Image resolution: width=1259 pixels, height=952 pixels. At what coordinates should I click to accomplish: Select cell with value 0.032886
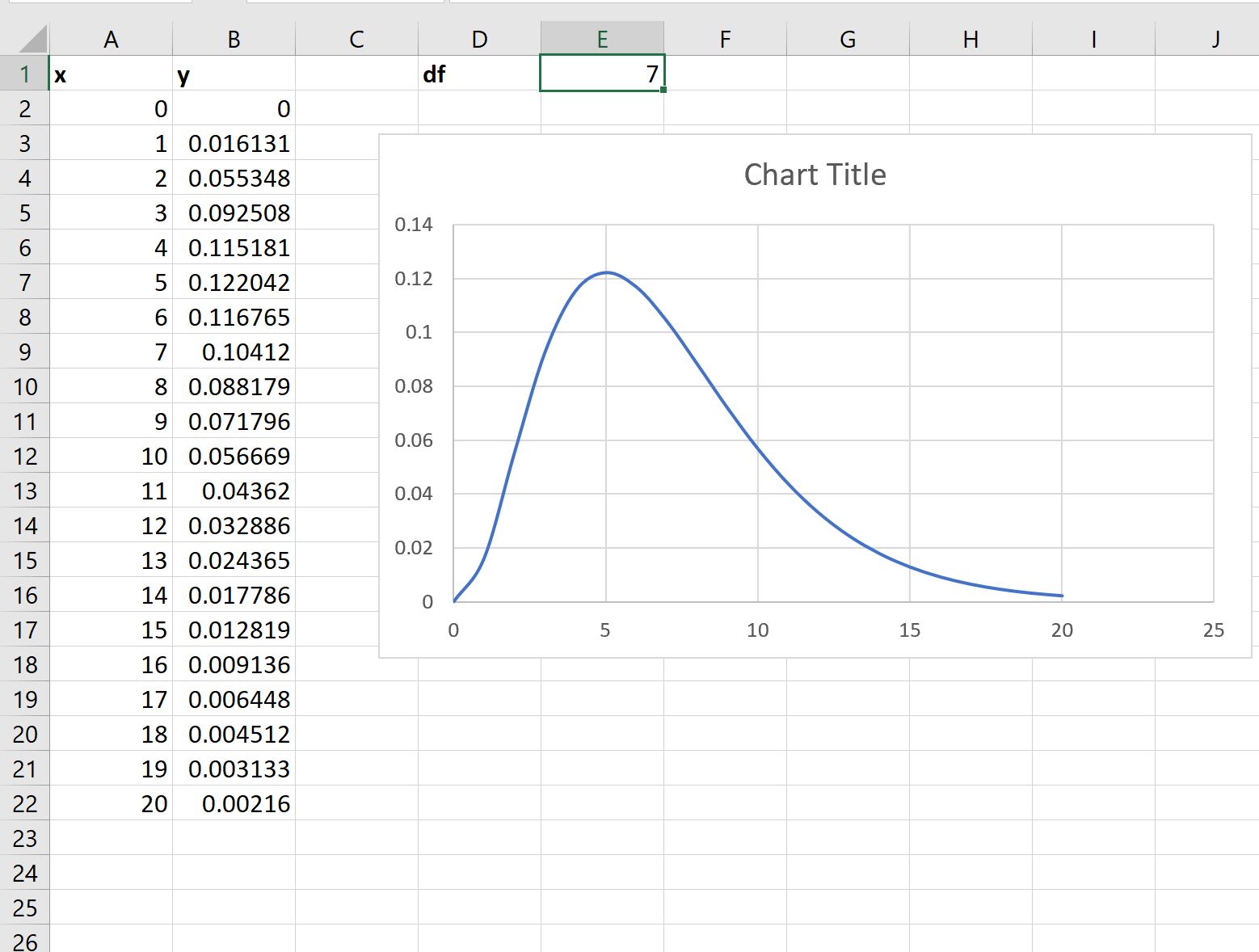tap(234, 525)
